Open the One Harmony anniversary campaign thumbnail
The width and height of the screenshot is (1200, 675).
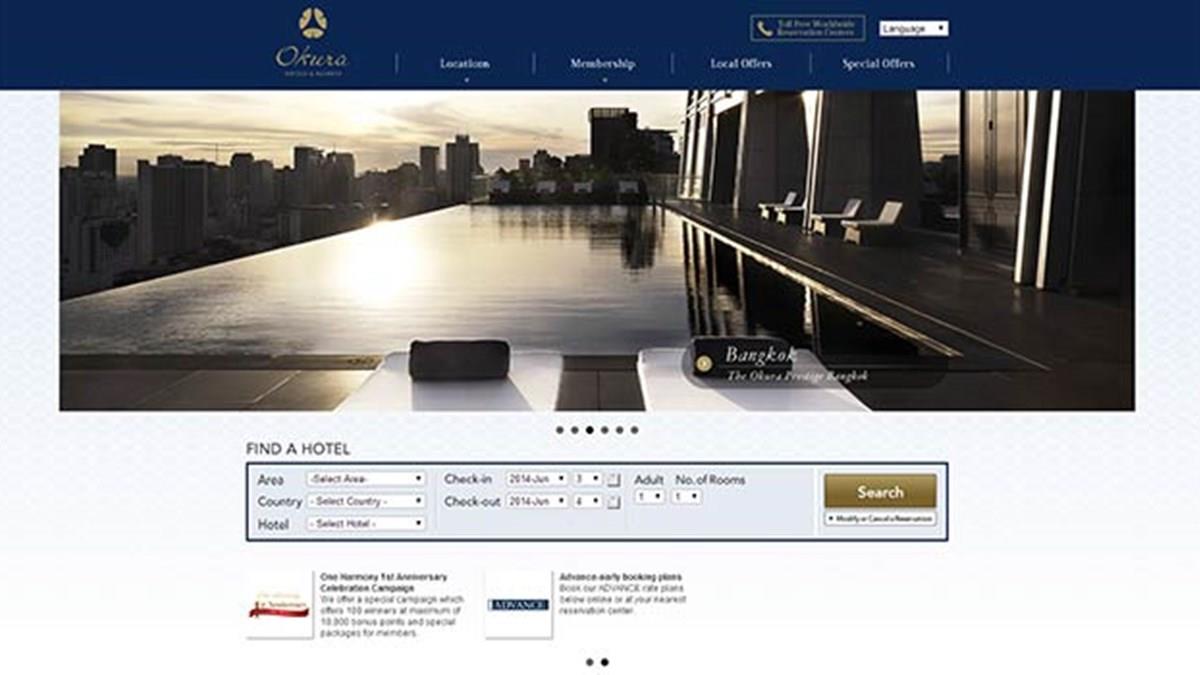279,605
